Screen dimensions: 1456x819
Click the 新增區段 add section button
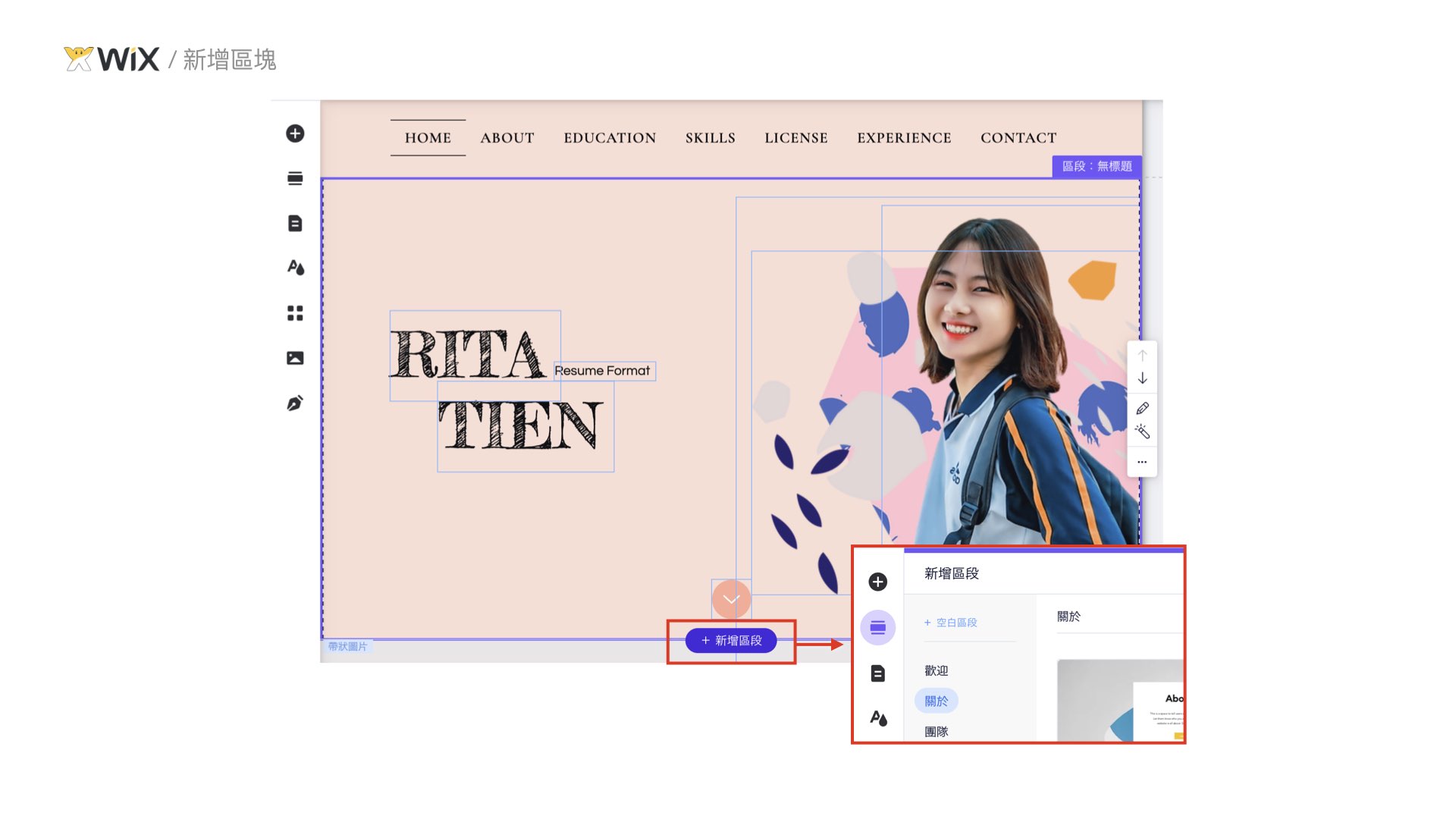coord(731,641)
